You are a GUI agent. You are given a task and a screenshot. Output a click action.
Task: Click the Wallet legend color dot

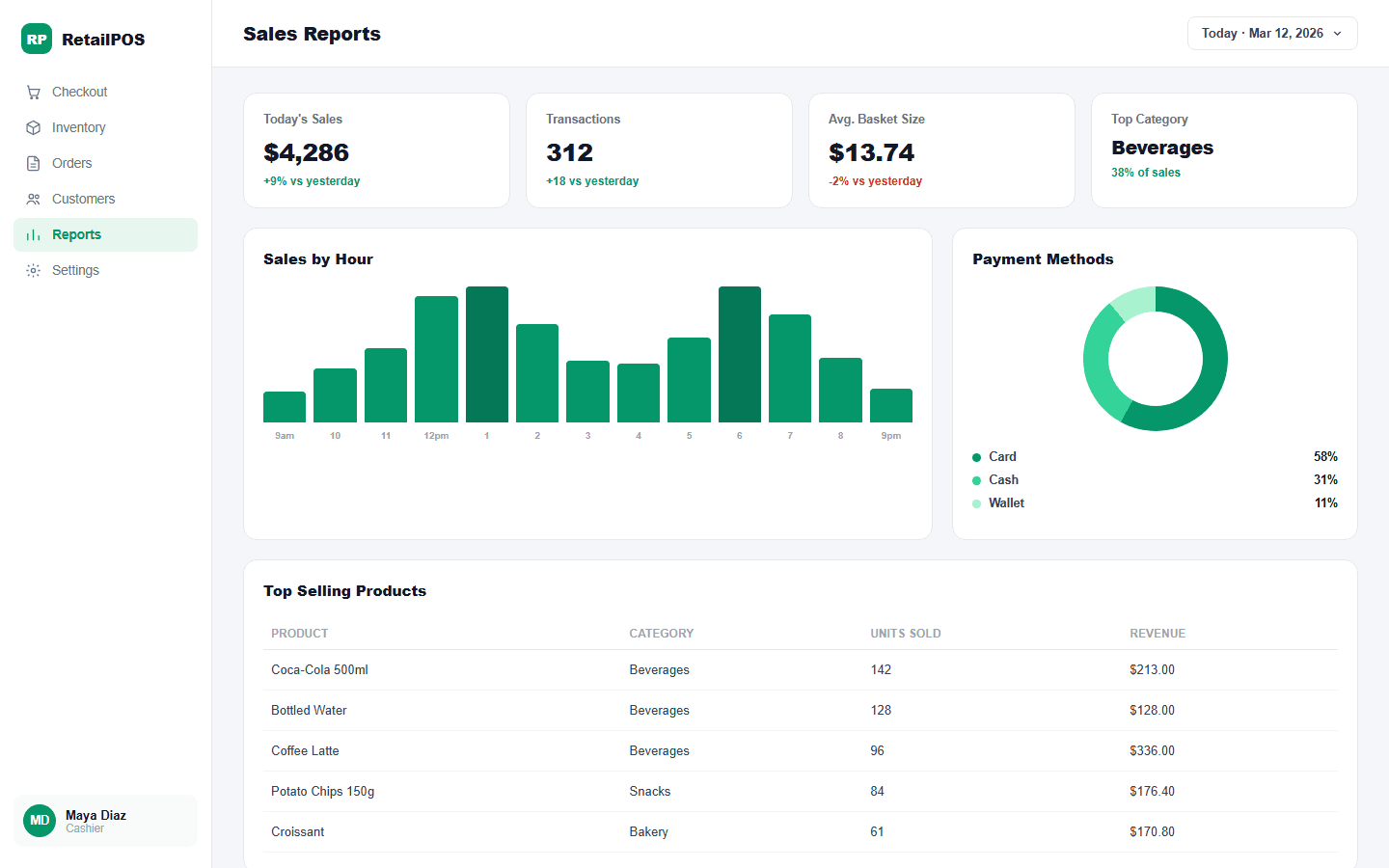pyautogui.click(x=977, y=504)
